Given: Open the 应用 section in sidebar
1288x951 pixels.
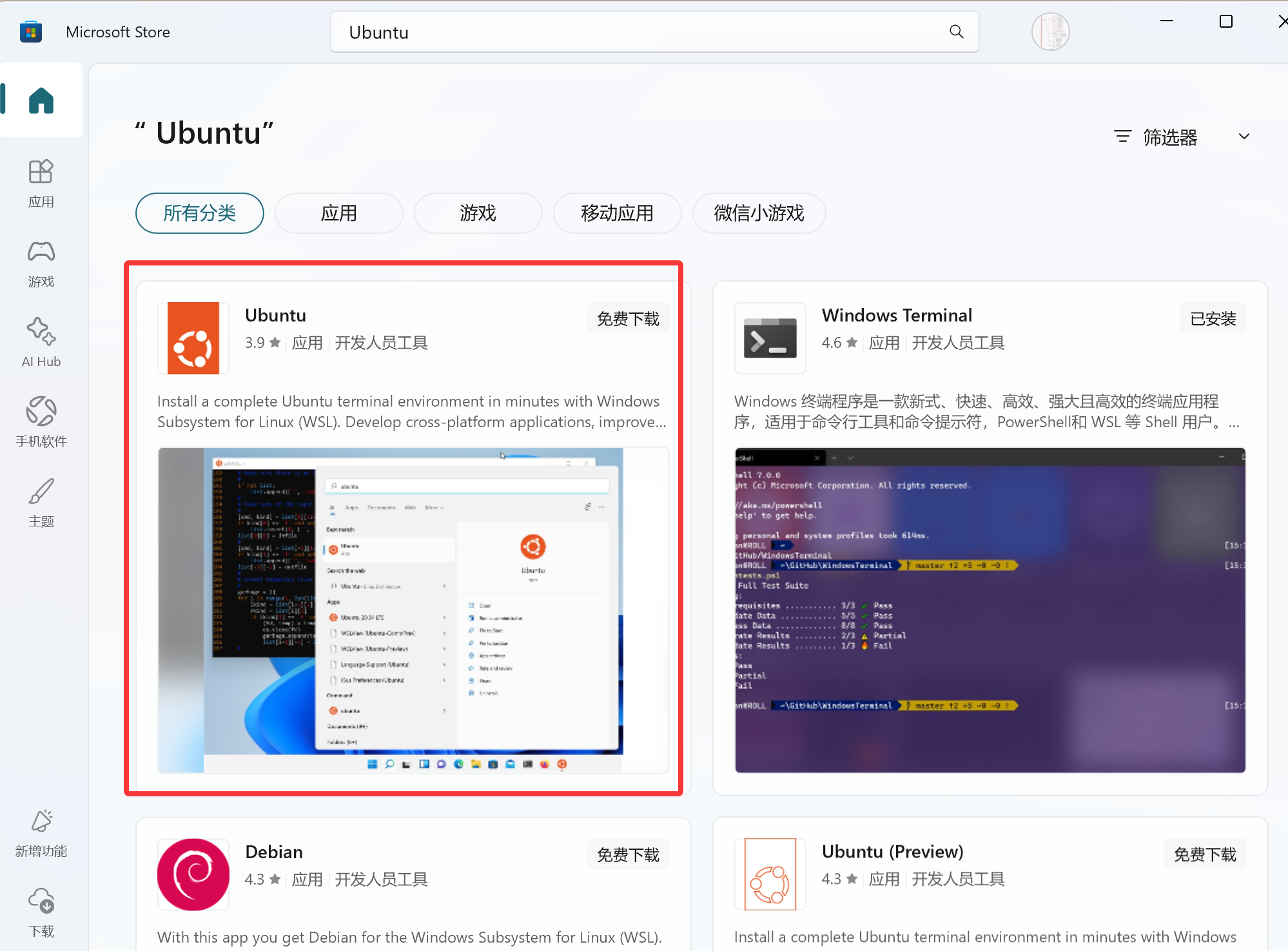Looking at the screenshot, I should click(41, 184).
